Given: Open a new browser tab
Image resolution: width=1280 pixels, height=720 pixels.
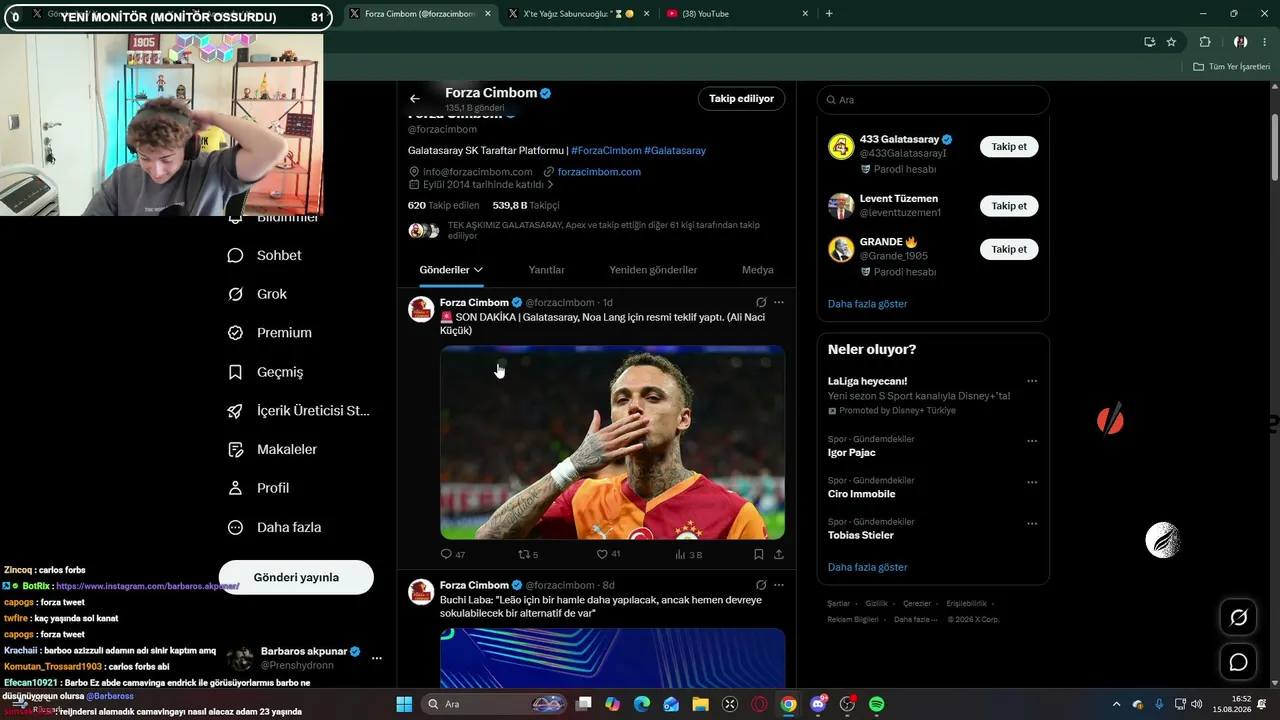Looking at the screenshot, I should 829,14.
